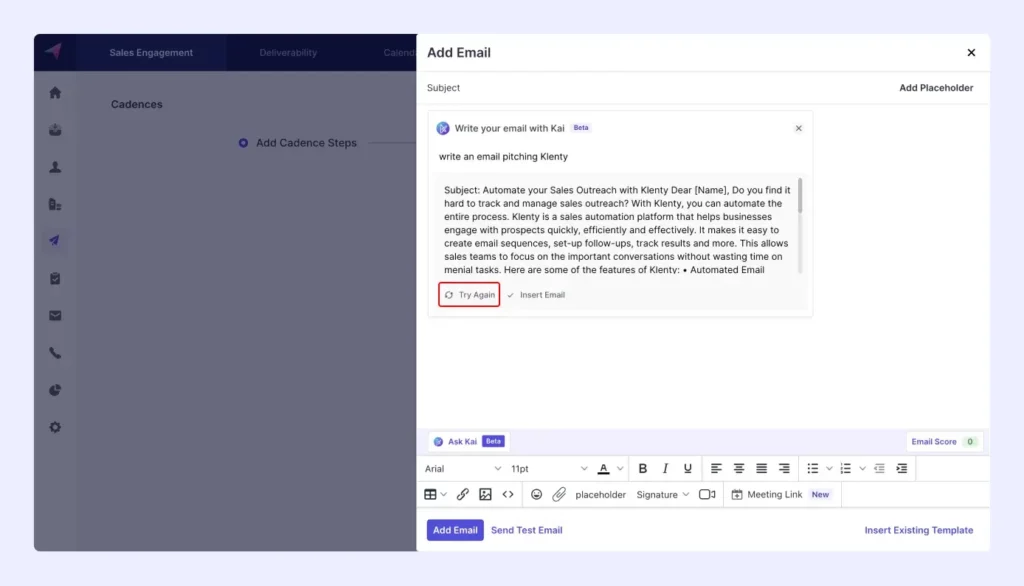Select the paper plane Sales Engagement icon
Viewport: 1024px width, 586px height.
(54, 240)
